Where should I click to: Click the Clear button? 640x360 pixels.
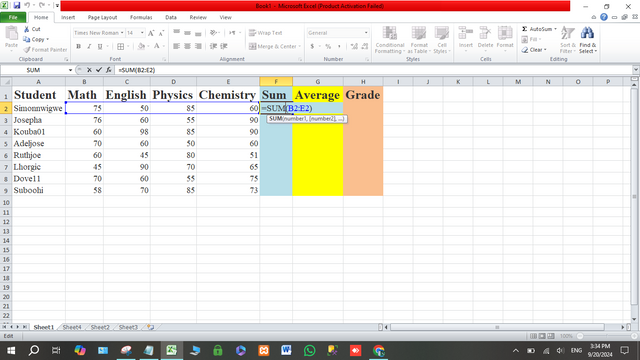click(534, 50)
